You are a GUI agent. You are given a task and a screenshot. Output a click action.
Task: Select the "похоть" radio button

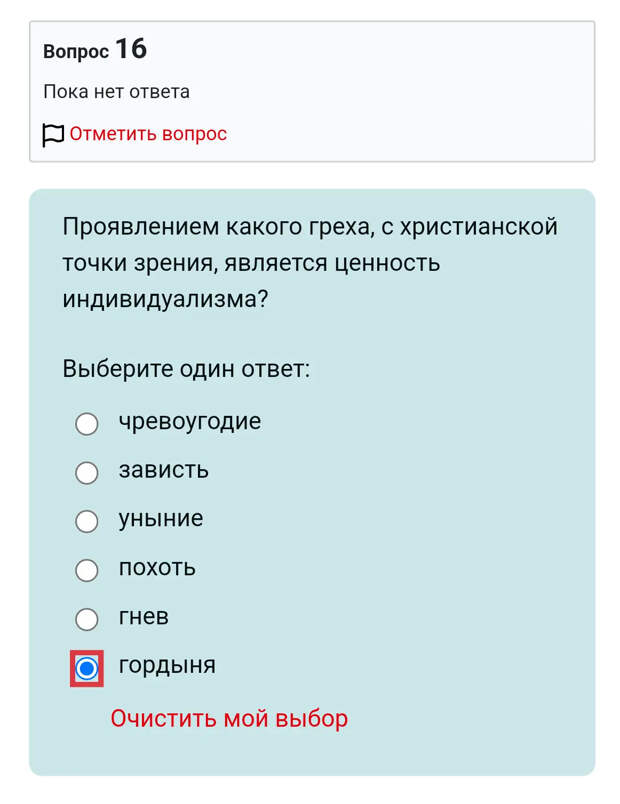click(87, 570)
